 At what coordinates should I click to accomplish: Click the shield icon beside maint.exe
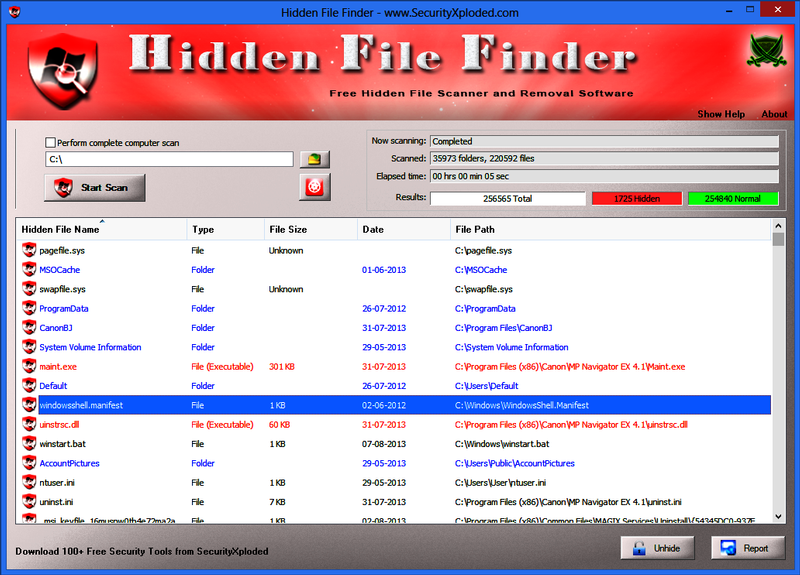click(29, 366)
